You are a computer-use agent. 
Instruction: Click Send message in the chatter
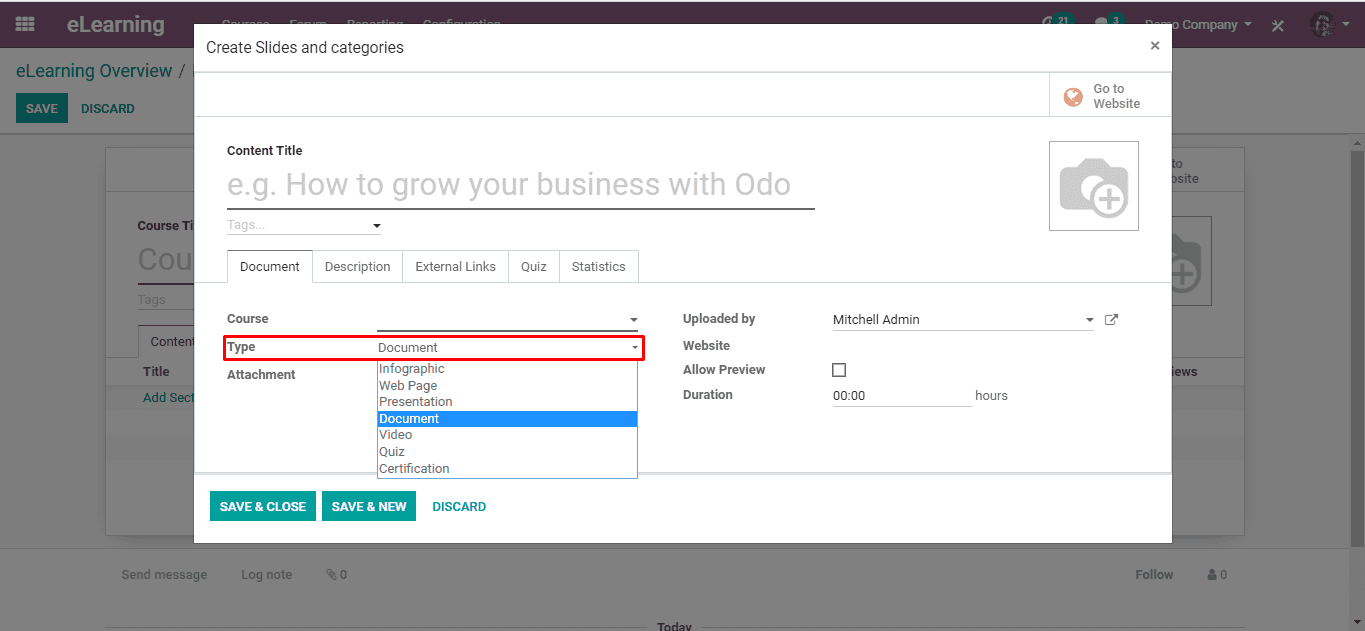click(164, 575)
